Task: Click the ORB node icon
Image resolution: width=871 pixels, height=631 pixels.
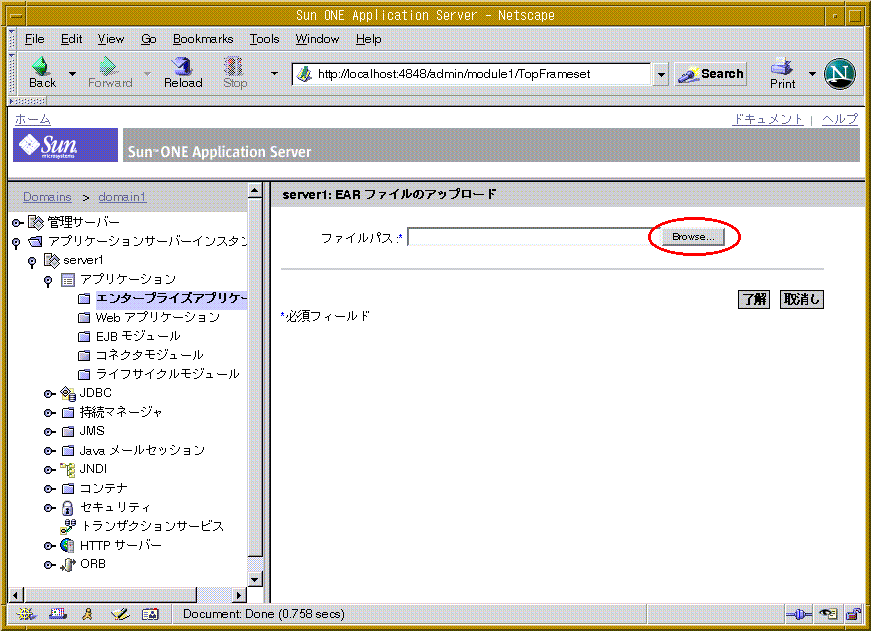Action: 68,564
